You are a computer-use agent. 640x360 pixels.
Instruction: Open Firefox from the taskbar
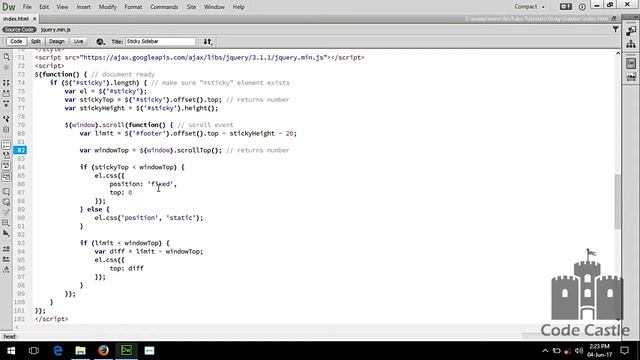point(103,351)
